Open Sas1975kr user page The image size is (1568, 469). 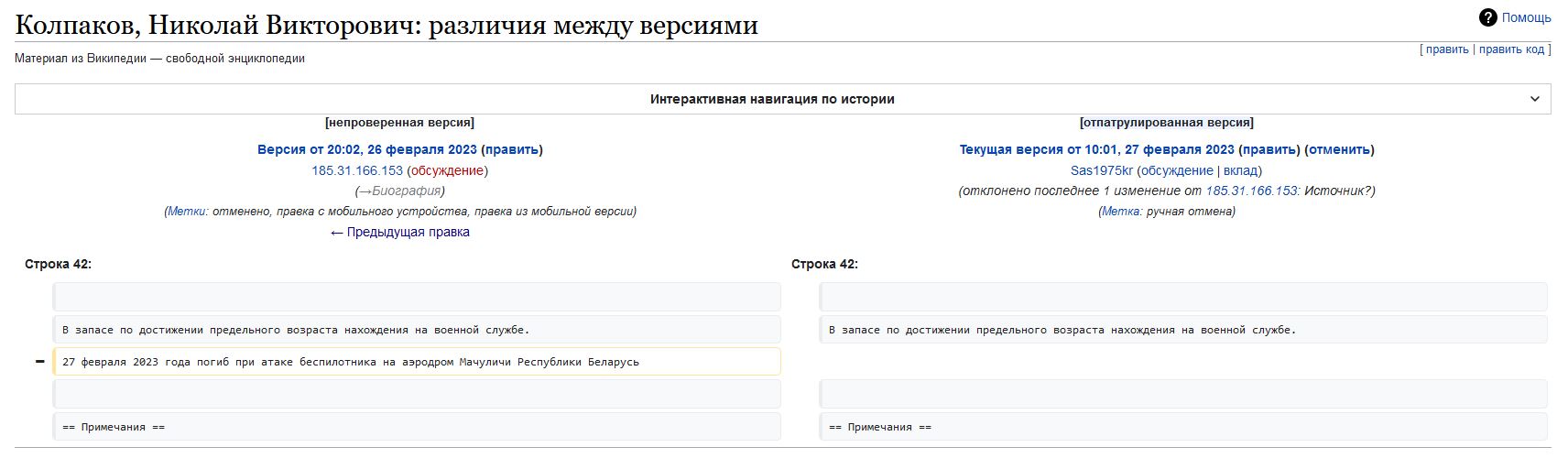[1102, 170]
